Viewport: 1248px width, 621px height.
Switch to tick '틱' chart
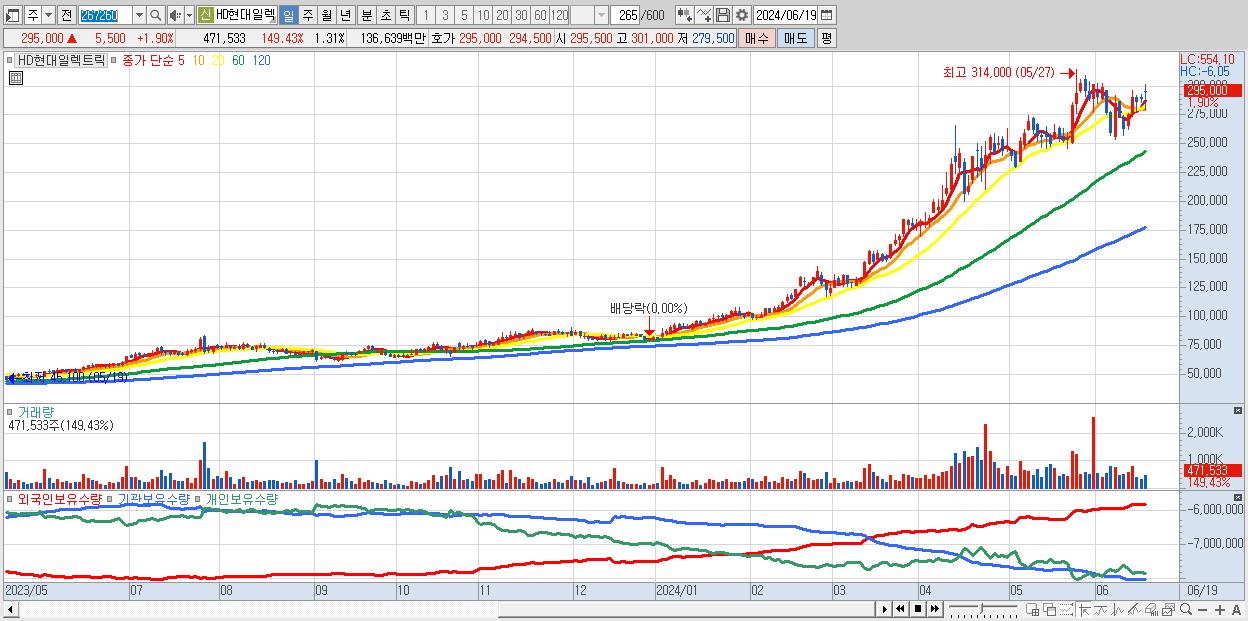(403, 15)
